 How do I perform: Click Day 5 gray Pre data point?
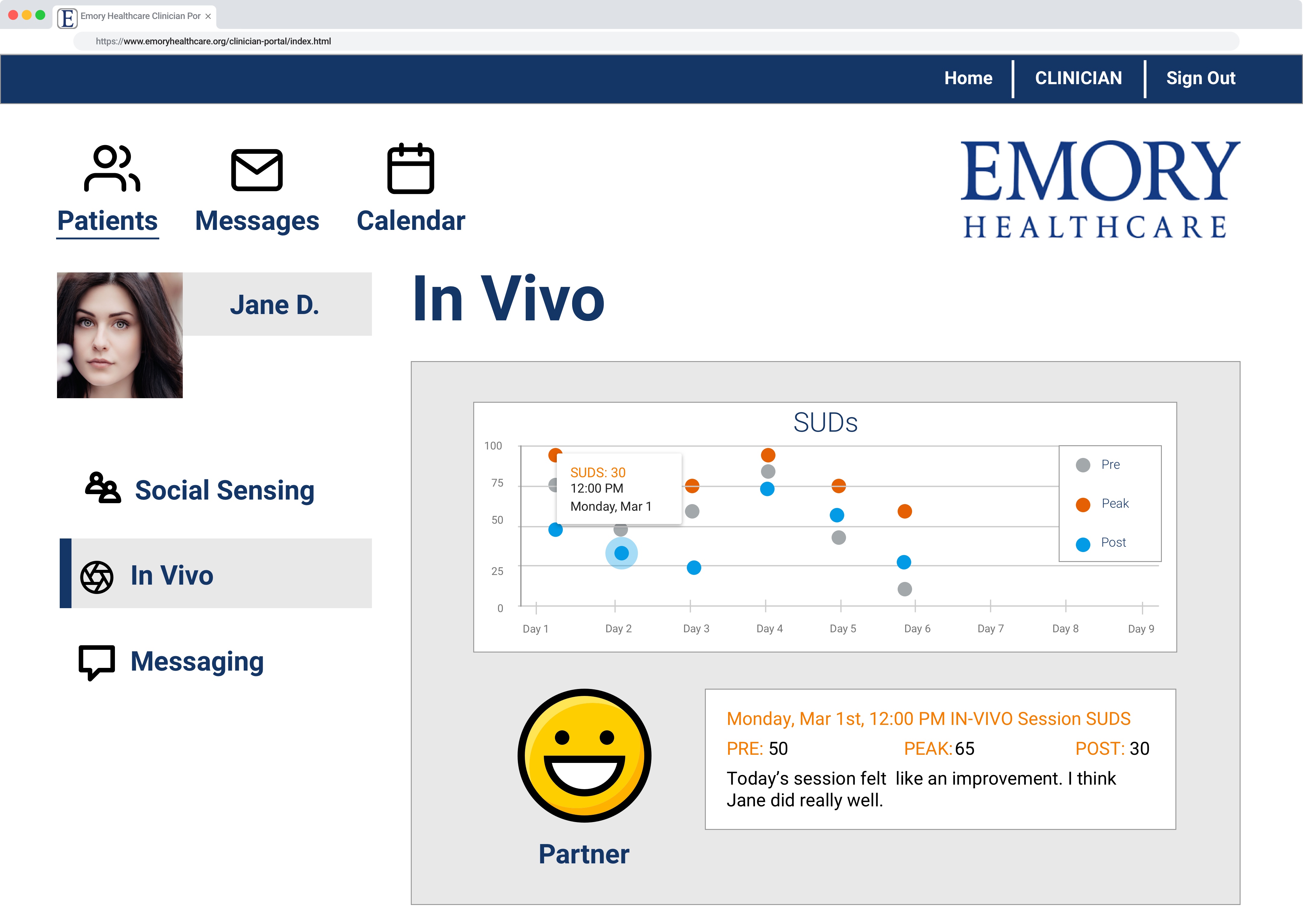point(838,537)
